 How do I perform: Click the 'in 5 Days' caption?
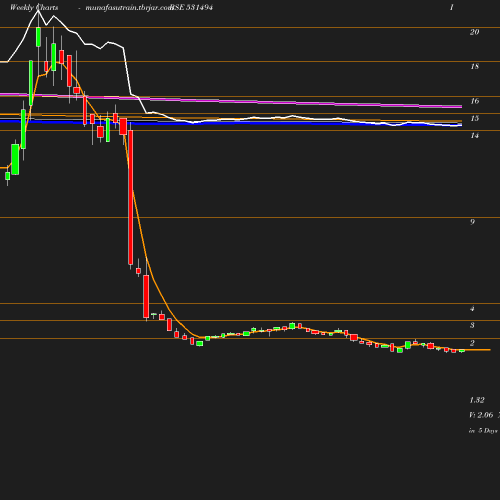pos(483,431)
